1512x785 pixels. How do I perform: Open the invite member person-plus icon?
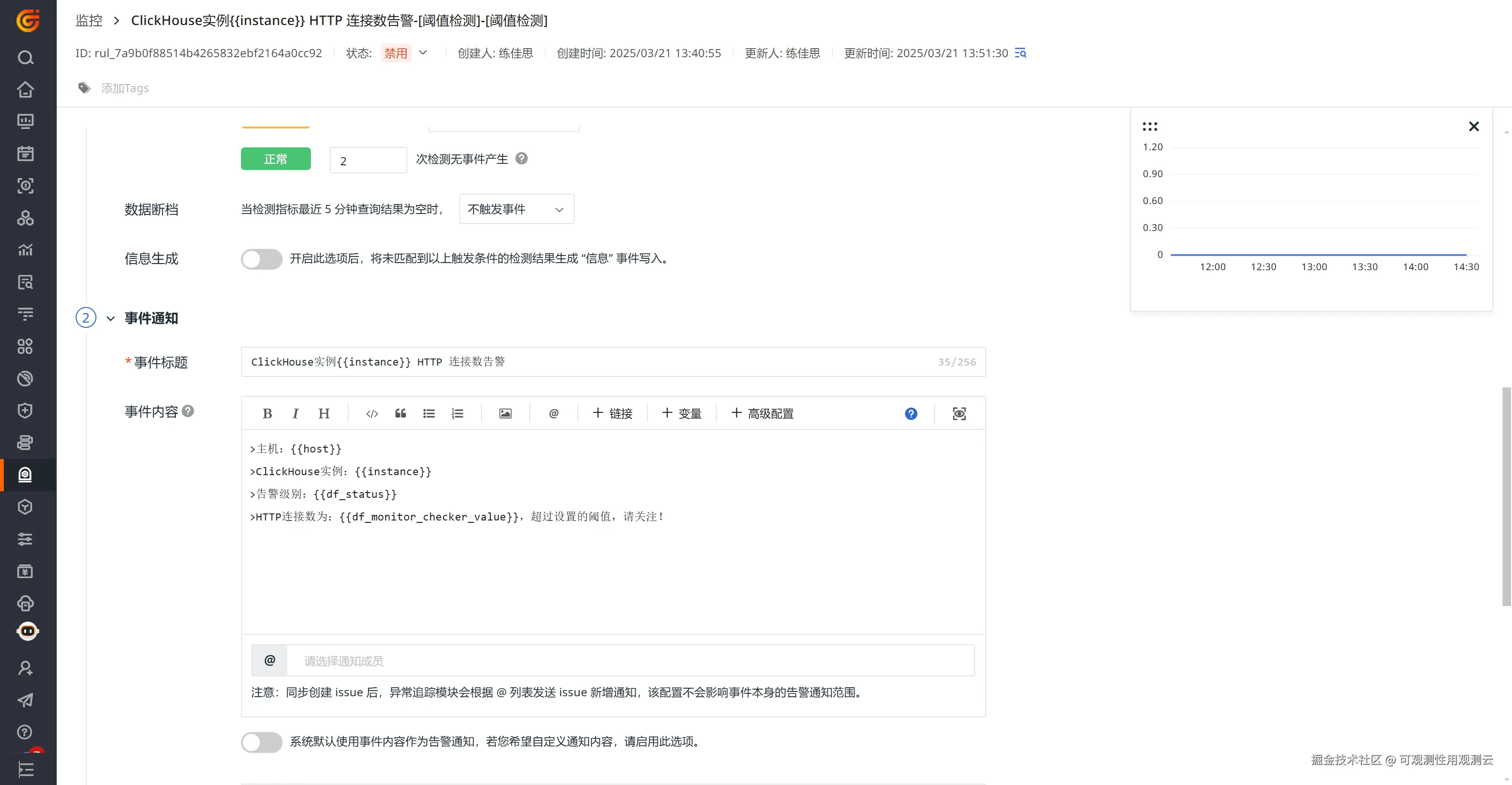(x=25, y=668)
